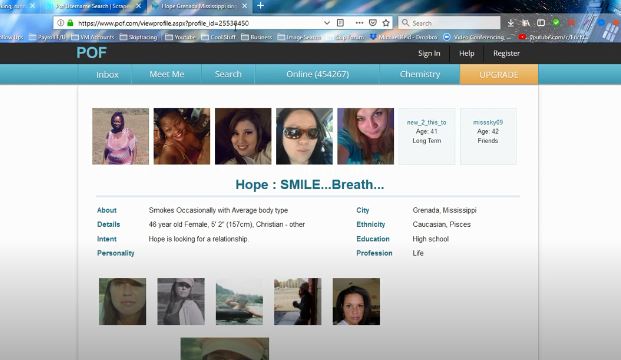621x360 pixels.
Task: Open the Dropbox bookmark
Action: click(404, 37)
